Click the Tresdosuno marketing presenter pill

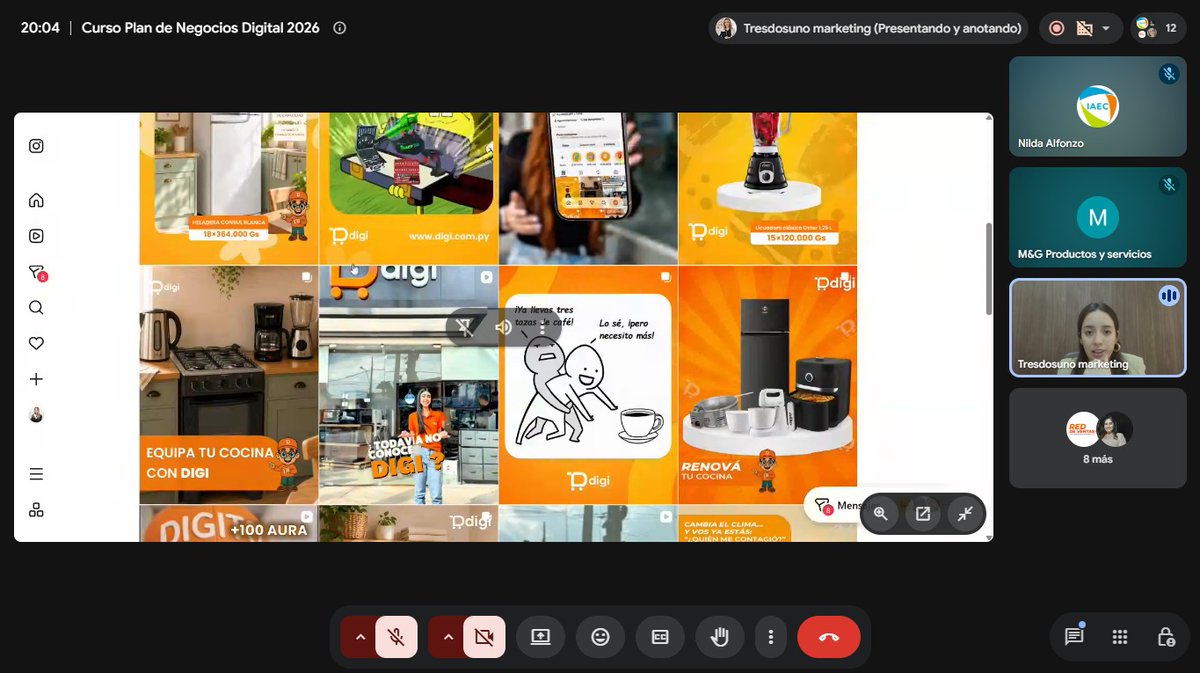pyautogui.click(x=869, y=28)
